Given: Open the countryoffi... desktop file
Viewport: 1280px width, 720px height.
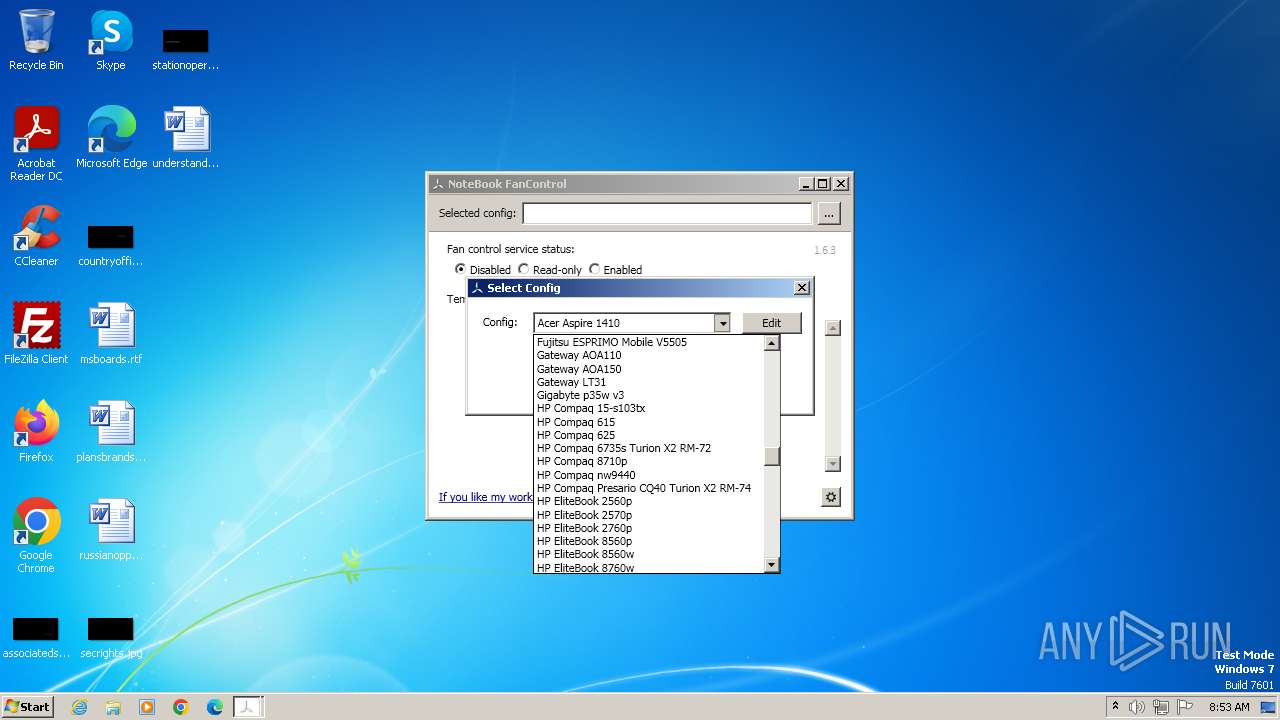Looking at the screenshot, I should 111,245.
